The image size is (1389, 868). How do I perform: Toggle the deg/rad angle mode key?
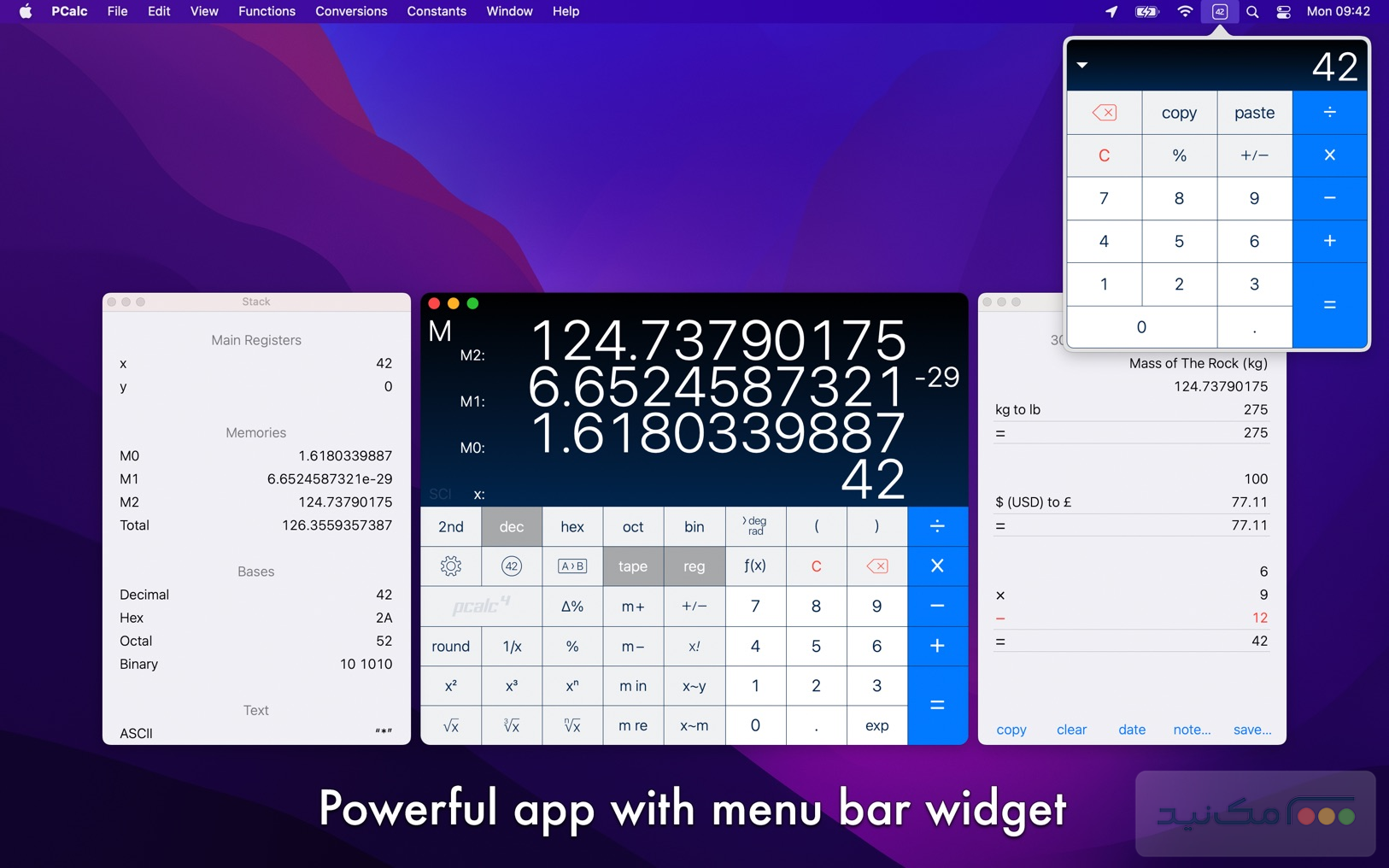click(x=755, y=526)
